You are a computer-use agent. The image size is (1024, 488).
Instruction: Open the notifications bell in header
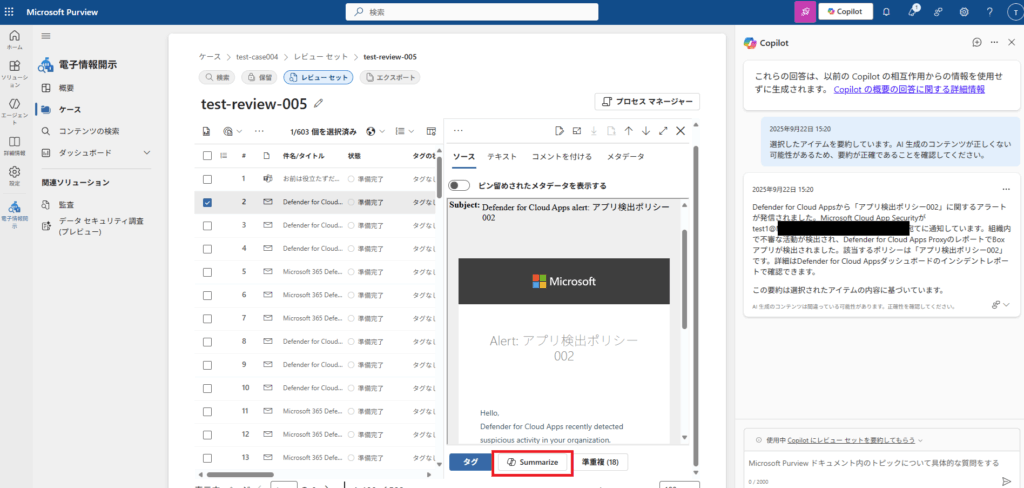click(x=885, y=12)
